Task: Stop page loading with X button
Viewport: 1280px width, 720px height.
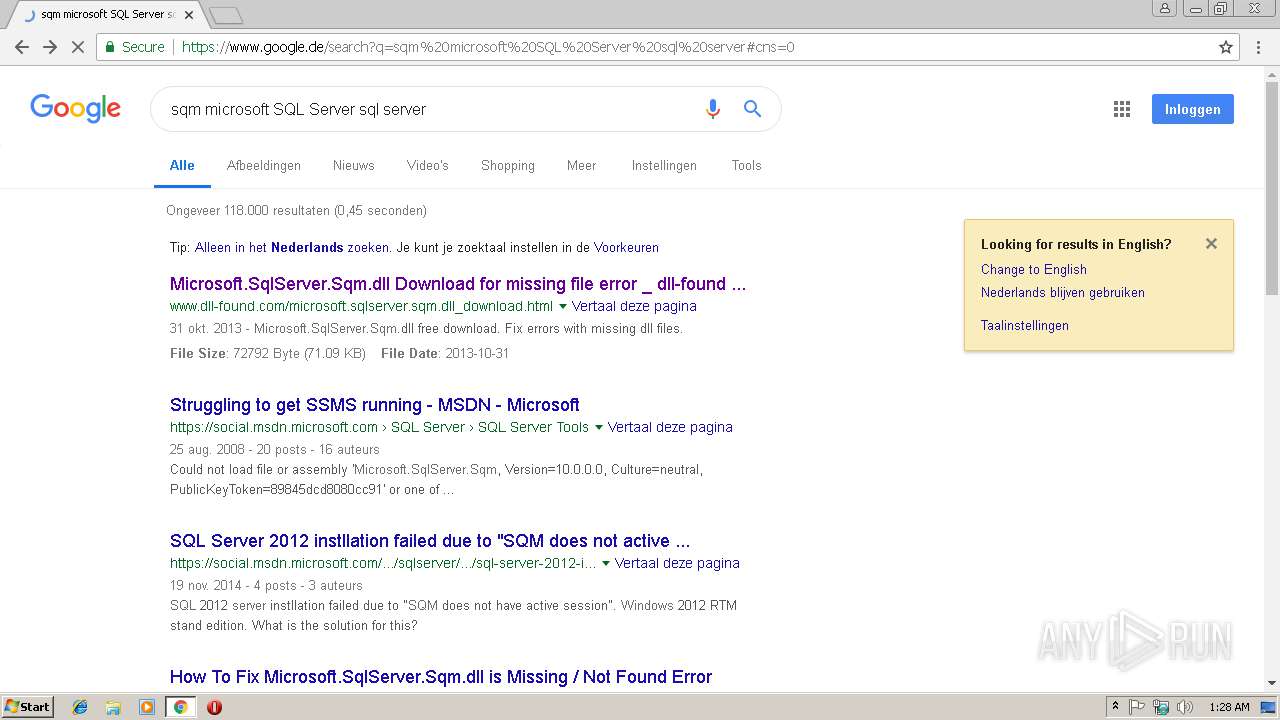Action: 78,47
